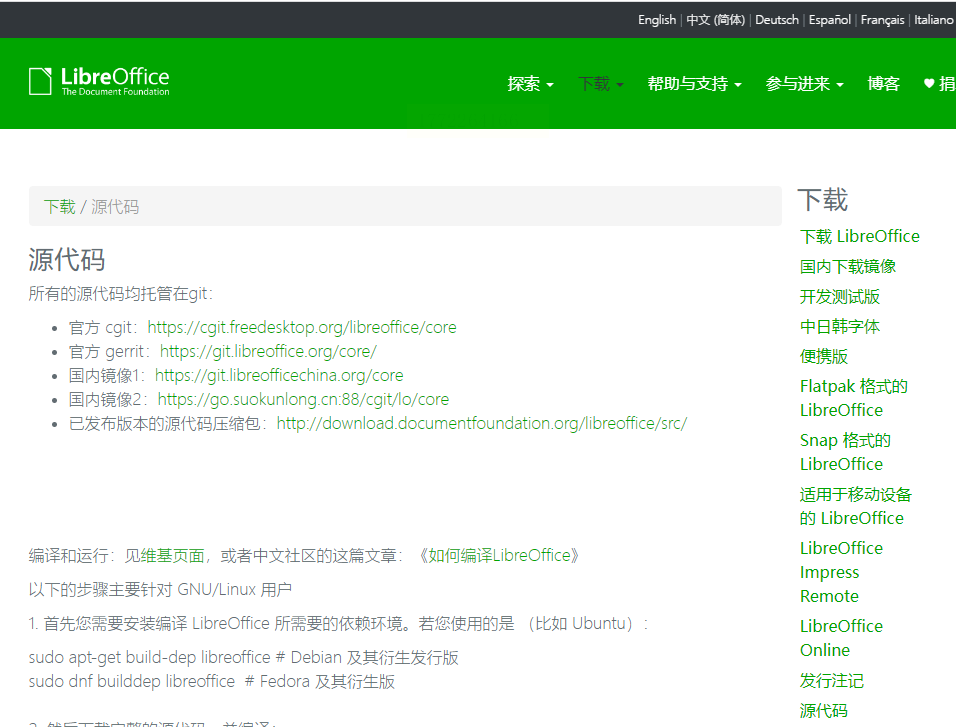956x727 pixels.
Task: Open sidebar link 发行注记
Action: pos(832,681)
